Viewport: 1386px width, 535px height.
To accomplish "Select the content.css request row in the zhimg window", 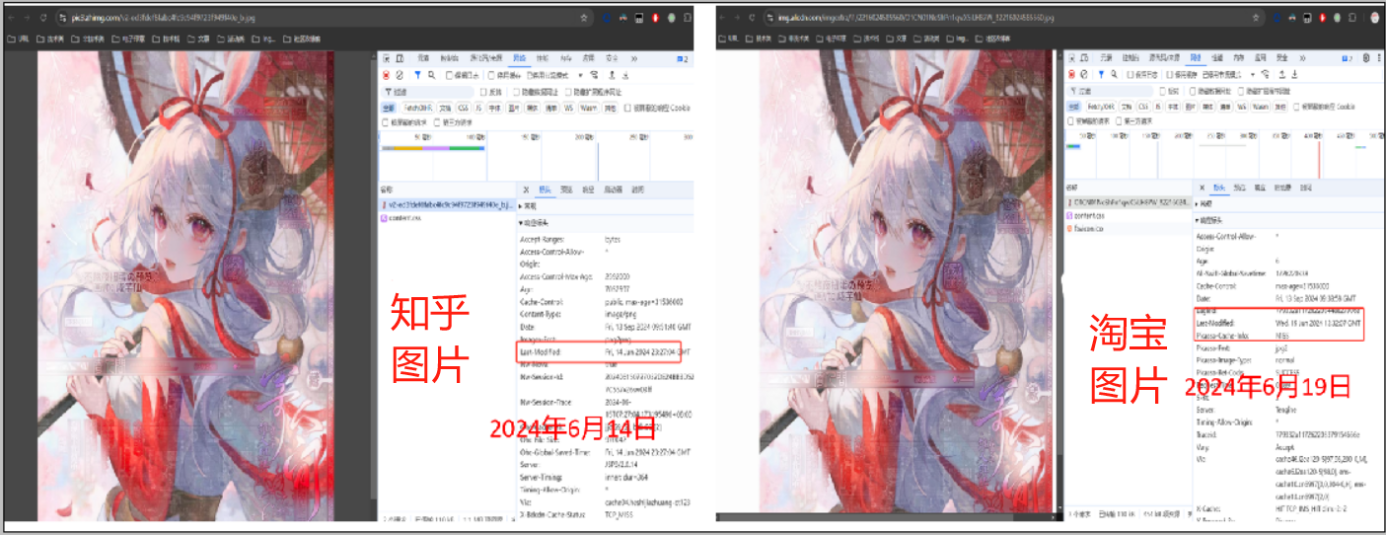I will pyautogui.click(x=448, y=218).
